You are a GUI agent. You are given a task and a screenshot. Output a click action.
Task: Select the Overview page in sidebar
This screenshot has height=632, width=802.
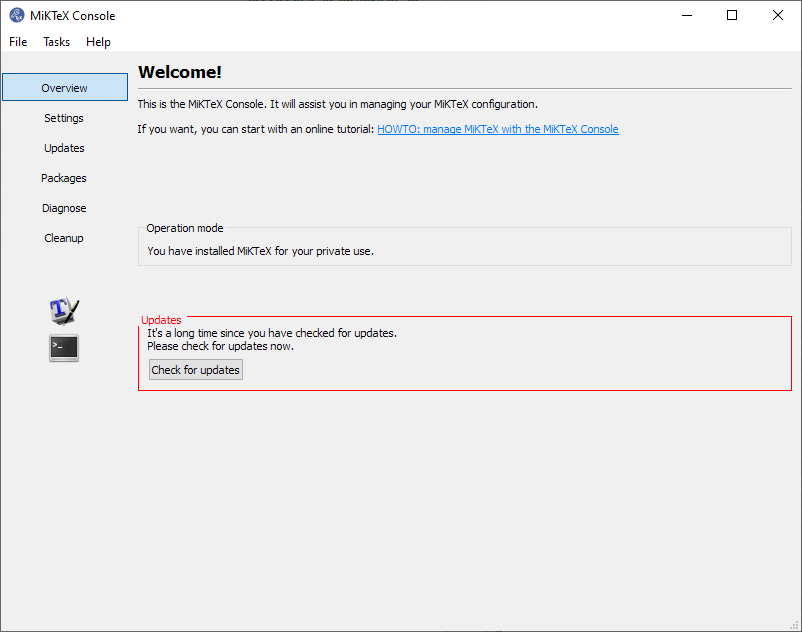click(64, 88)
